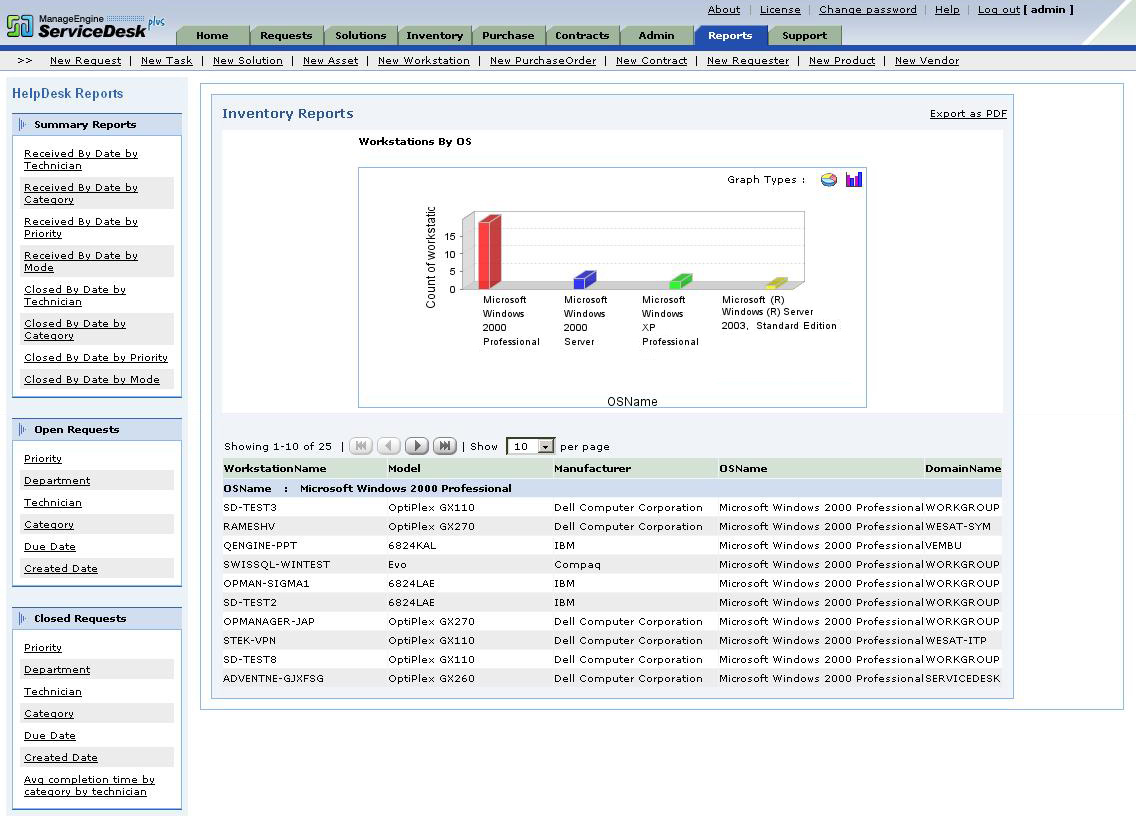Click the red Windows 2000 Professional bar
1136x816 pixels.
(490, 252)
